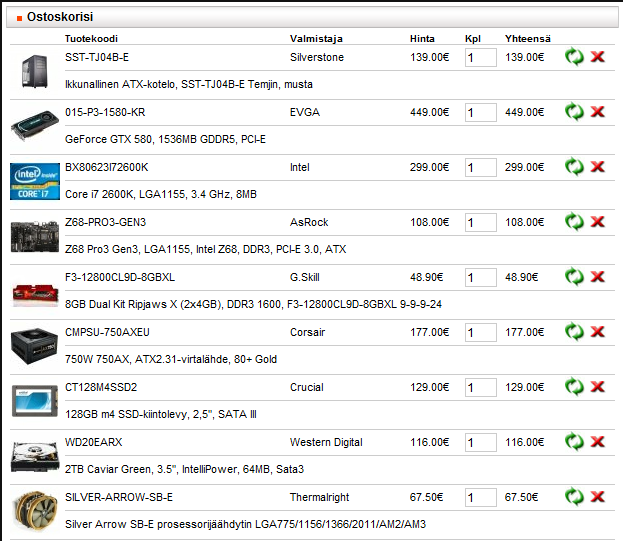Click product code WD20EARX
Image resolution: width=623 pixels, height=541 pixels.
[x=94, y=442]
